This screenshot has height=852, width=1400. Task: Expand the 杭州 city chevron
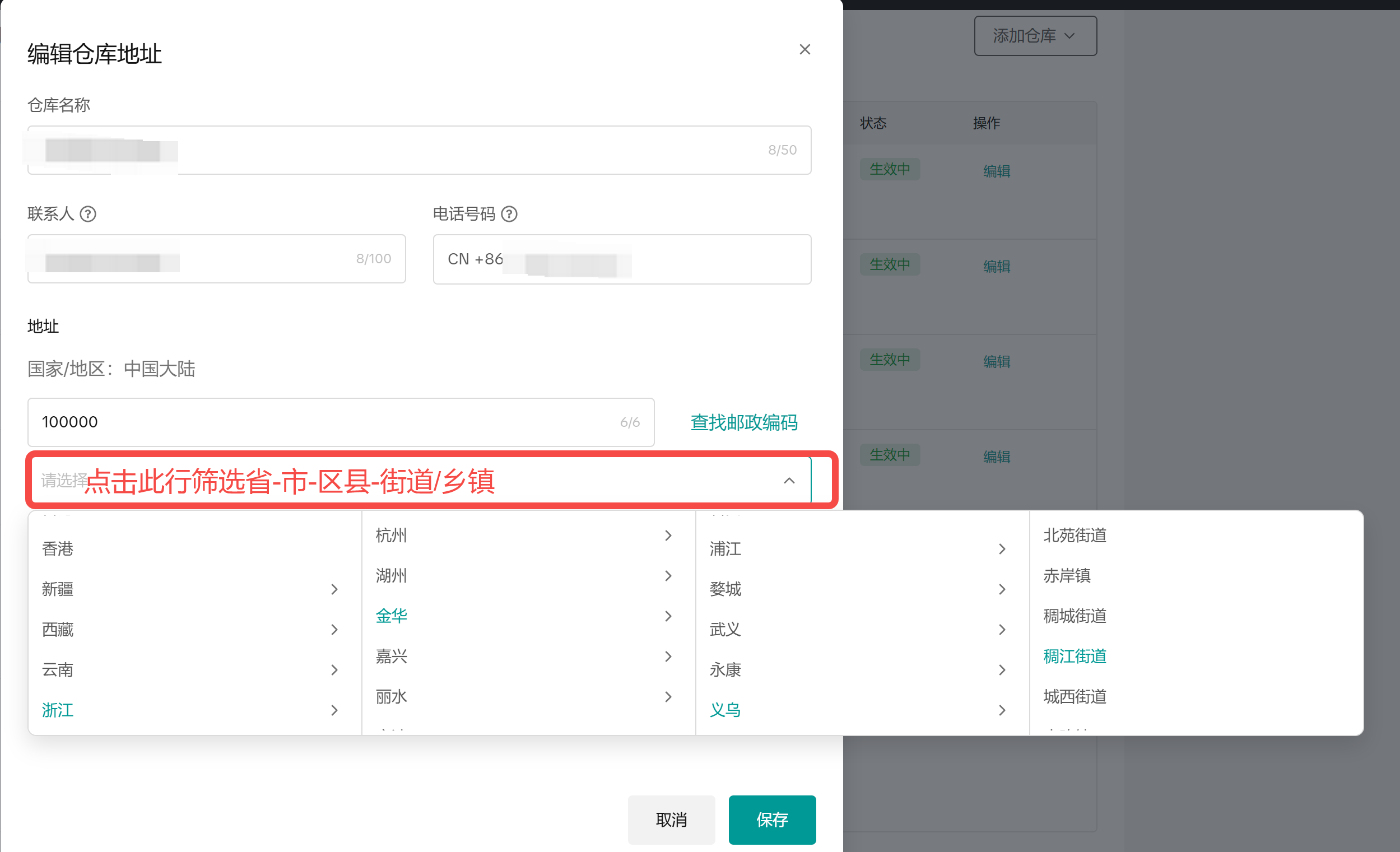tap(668, 535)
